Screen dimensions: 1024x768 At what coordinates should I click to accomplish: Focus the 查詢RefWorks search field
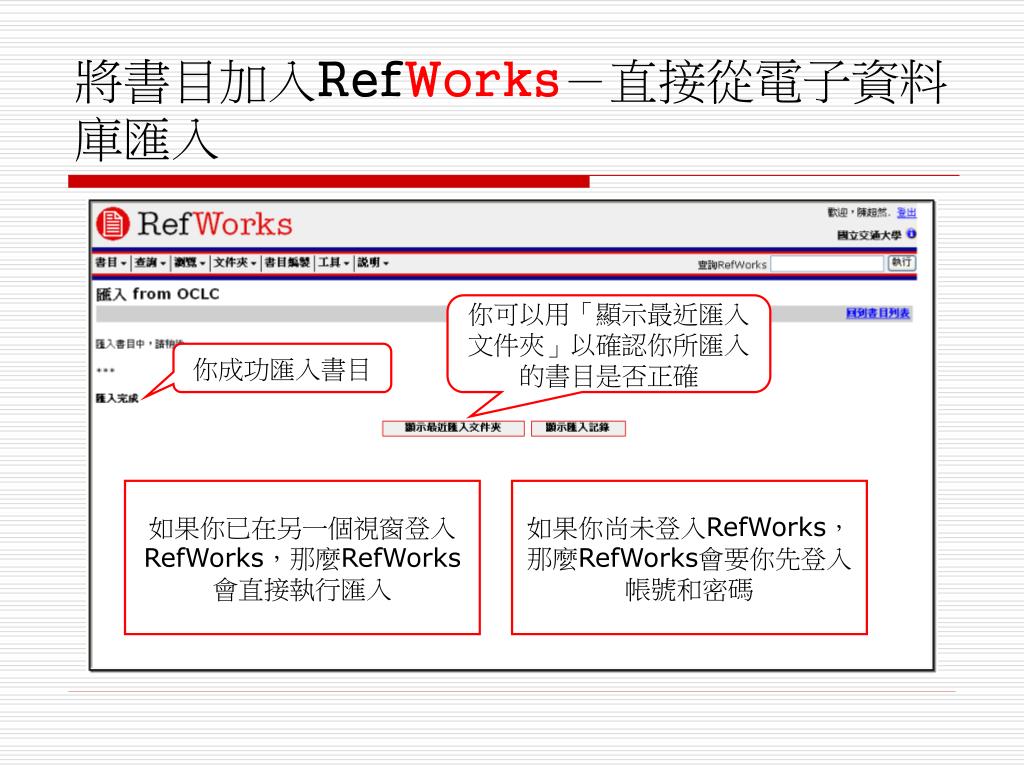827,263
